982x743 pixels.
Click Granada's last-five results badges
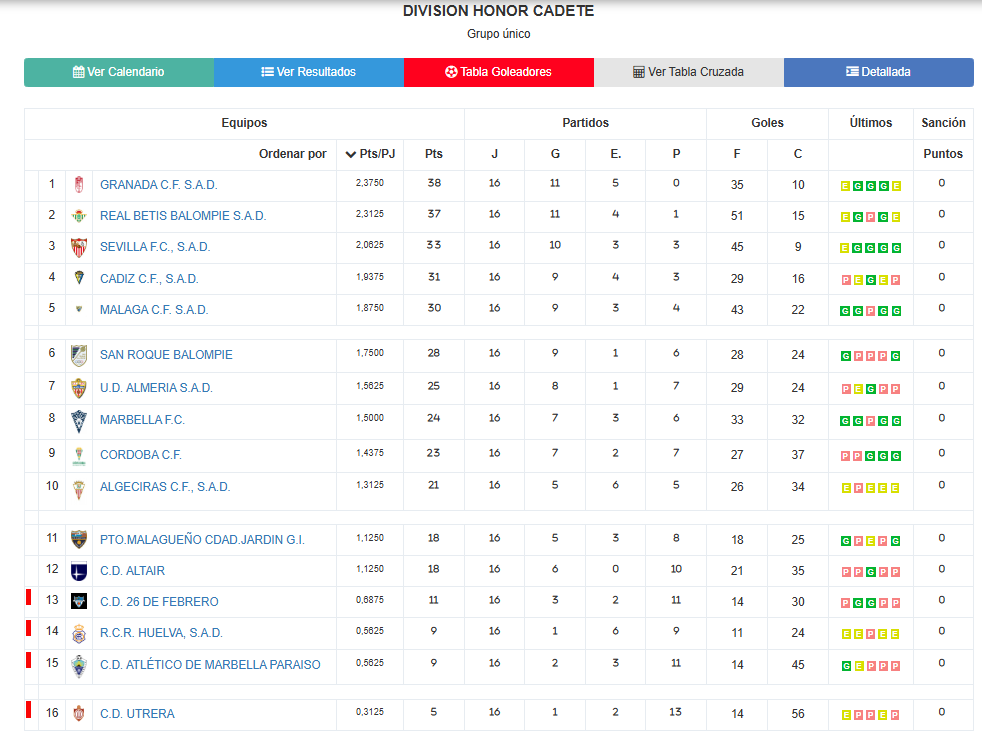click(x=871, y=186)
